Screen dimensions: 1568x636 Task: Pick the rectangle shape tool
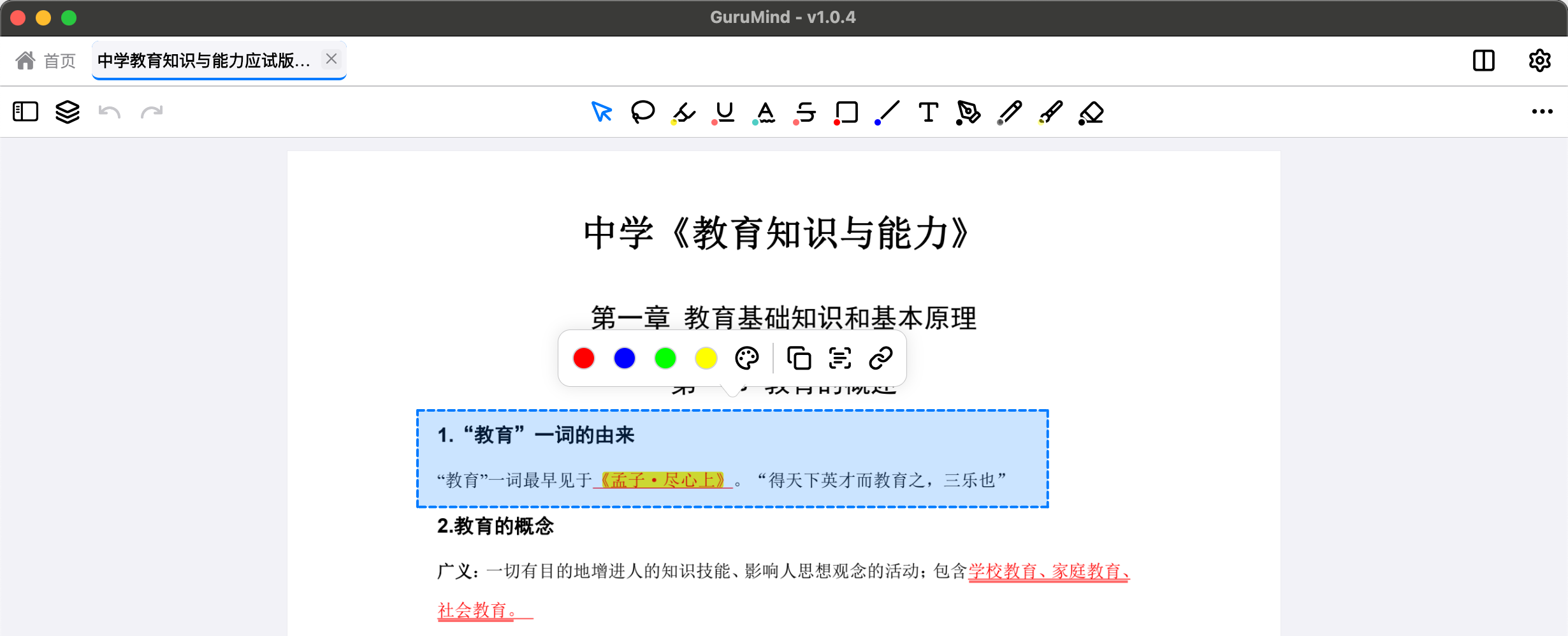(846, 113)
